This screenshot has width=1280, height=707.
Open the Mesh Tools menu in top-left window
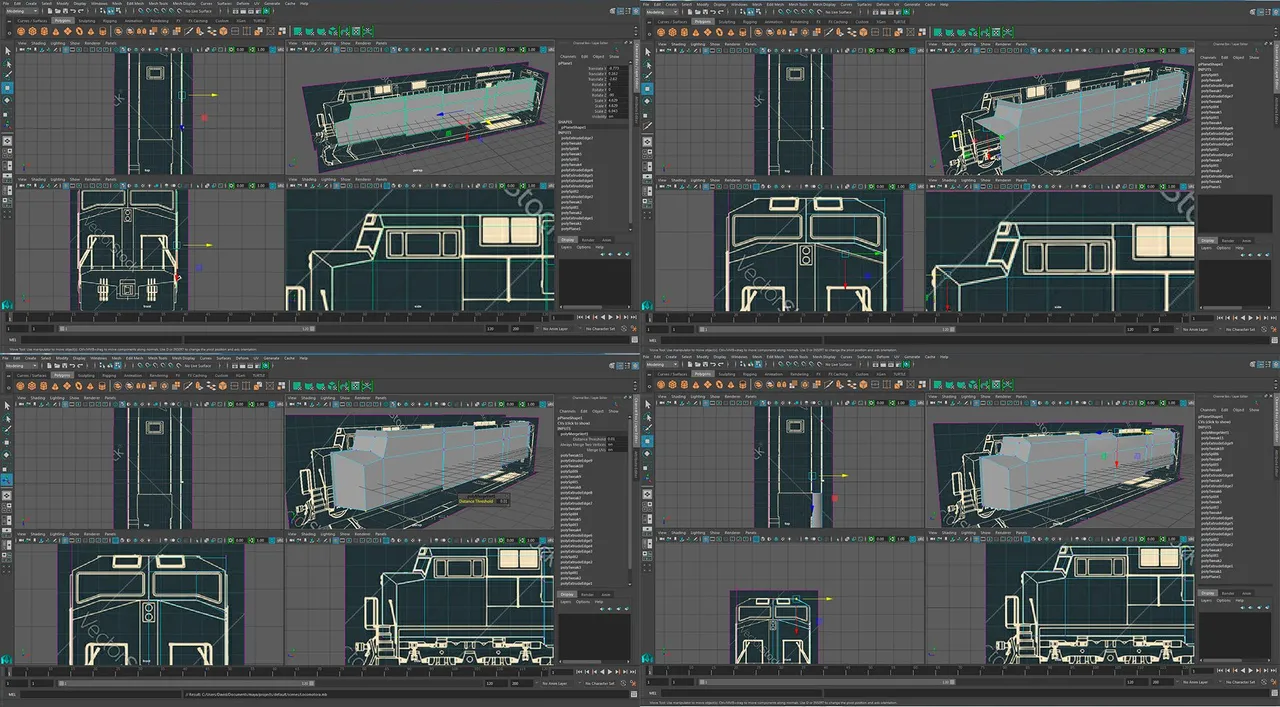point(158,4)
